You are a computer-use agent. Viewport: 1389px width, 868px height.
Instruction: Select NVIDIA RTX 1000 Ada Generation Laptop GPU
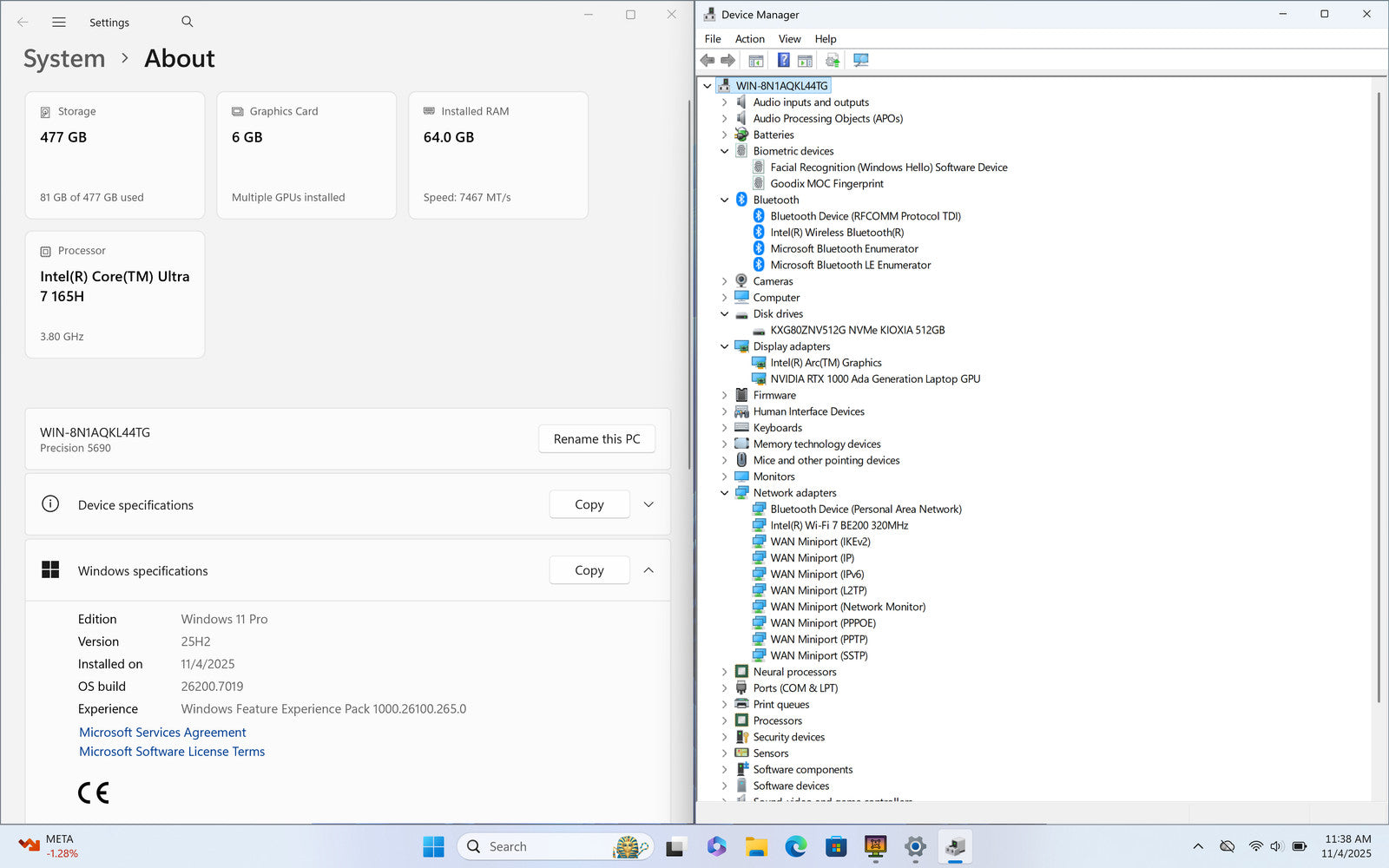875,379
